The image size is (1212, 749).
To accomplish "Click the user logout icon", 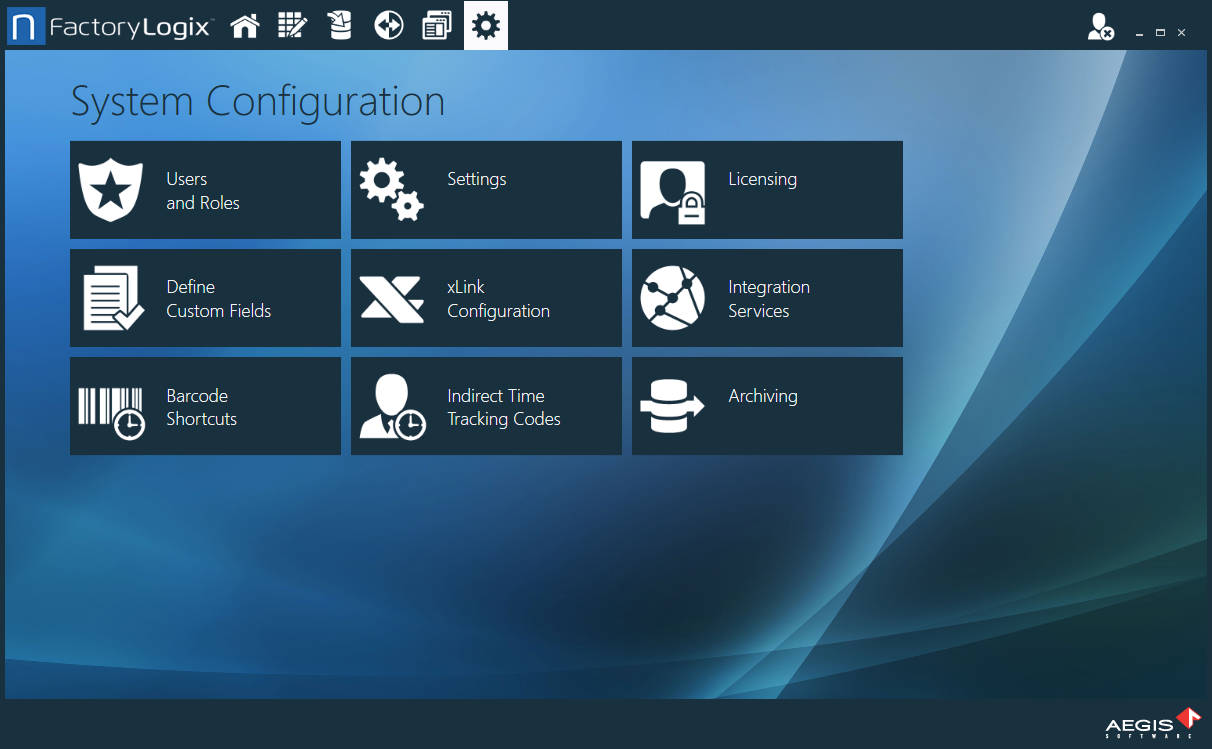I will tap(1100, 26).
